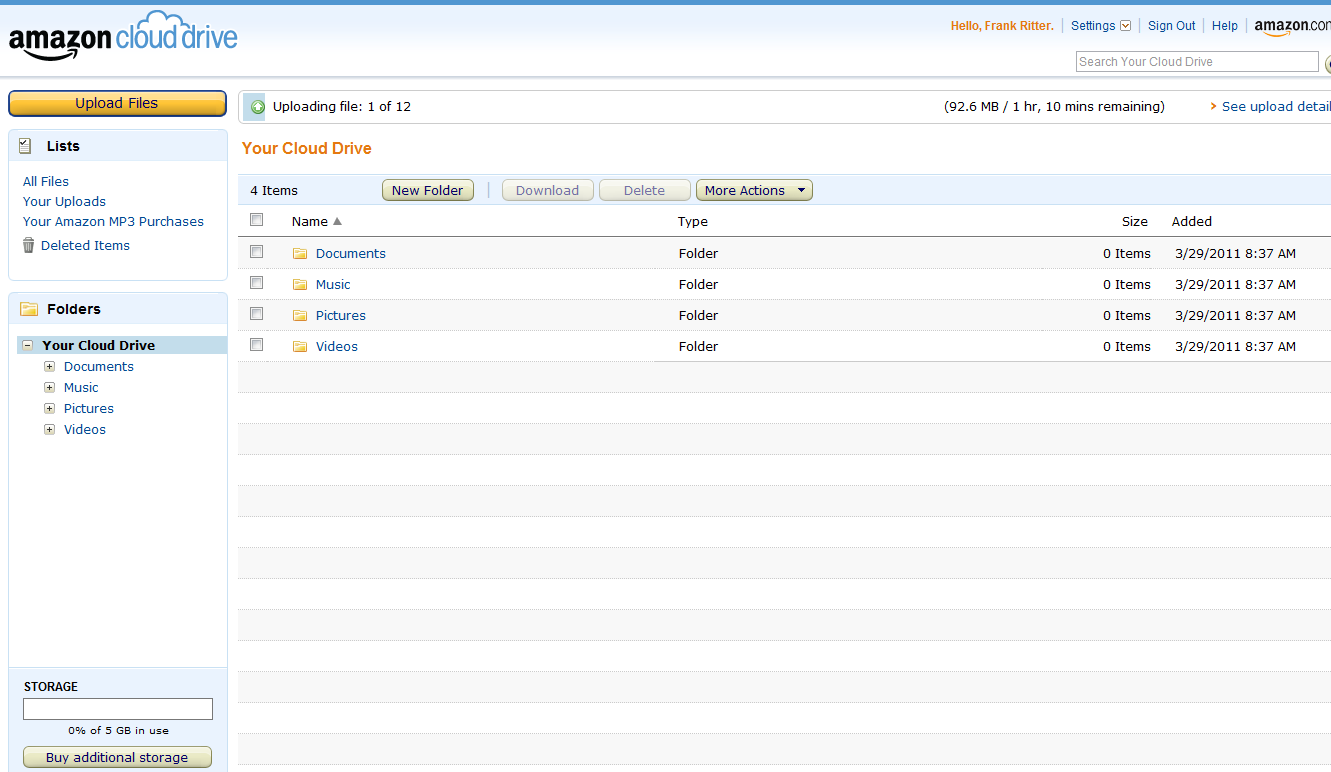This screenshot has height=772, width=1331.
Task: Click the search go button beside search field
Action: pos(1328,65)
